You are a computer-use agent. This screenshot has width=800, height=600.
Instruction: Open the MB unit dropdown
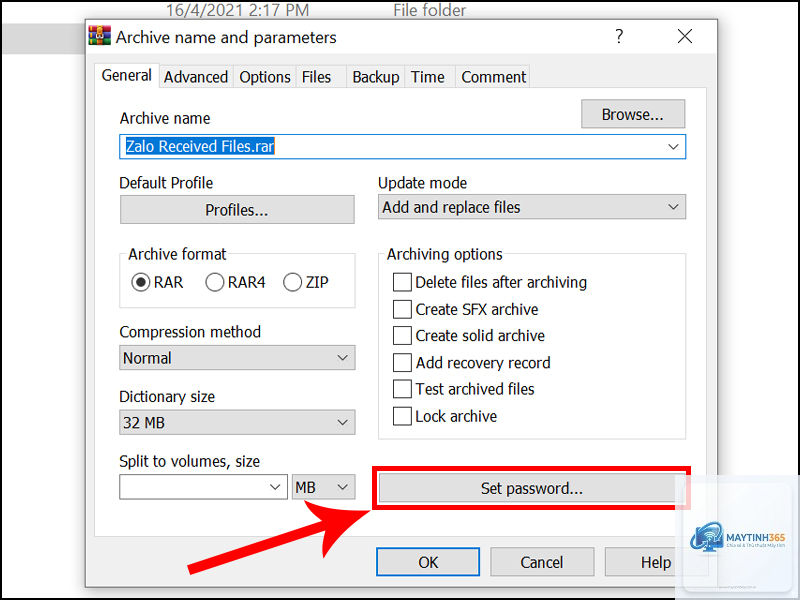click(323, 487)
